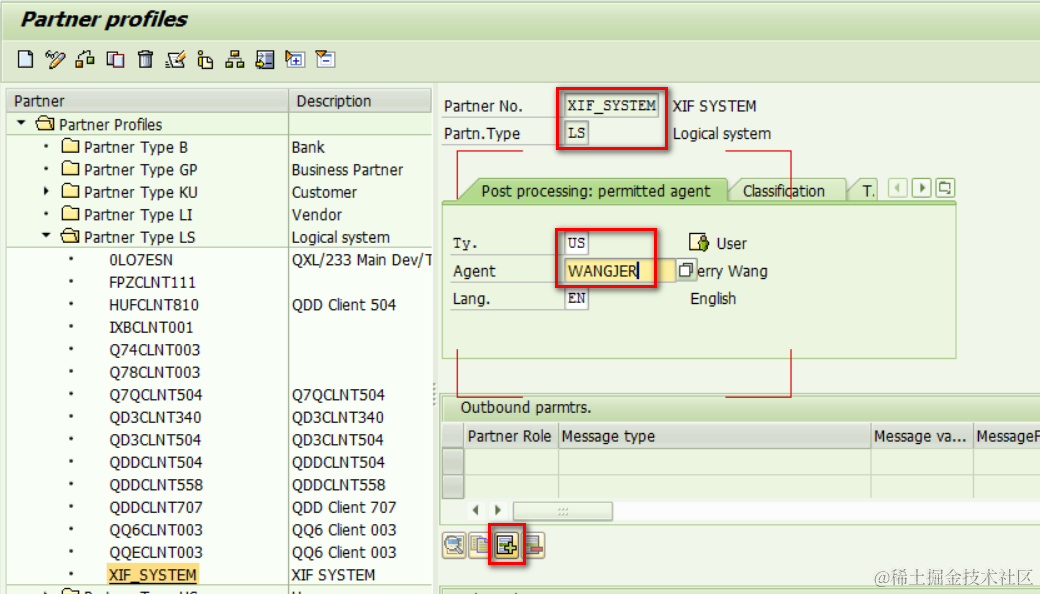Click the person-with-document toolbar icon
This screenshot has height=594, width=1040.
pyautogui.click(x=205, y=59)
